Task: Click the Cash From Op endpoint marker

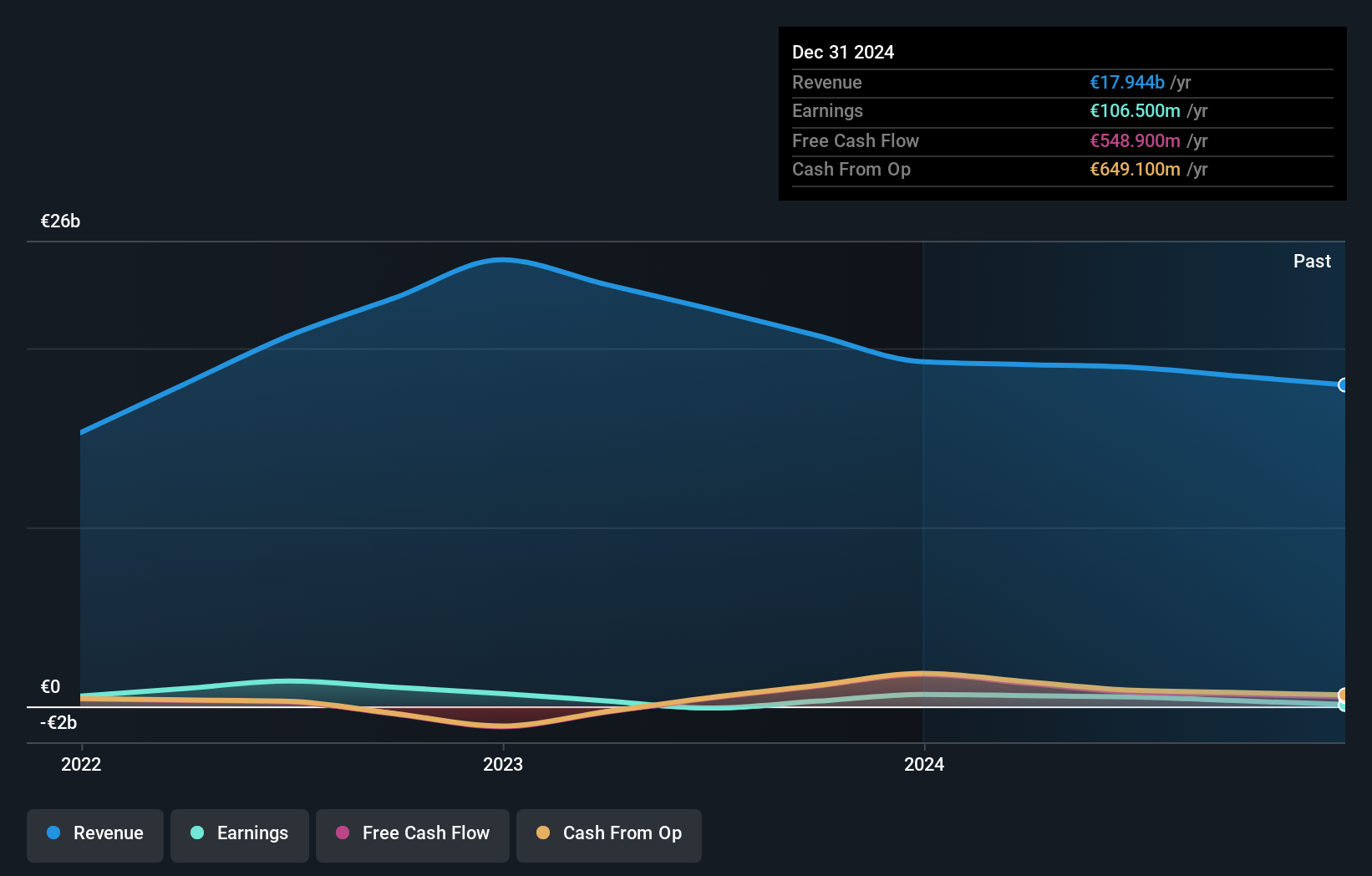Action: (1343, 695)
